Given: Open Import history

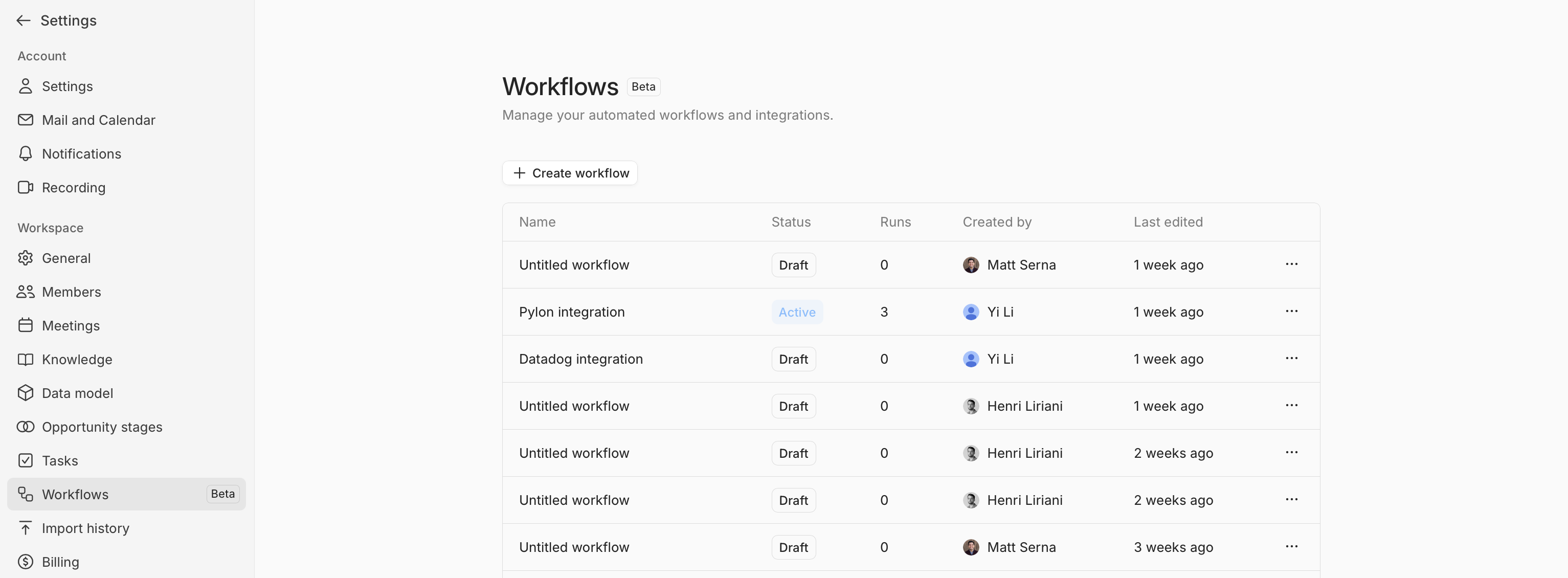Looking at the screenshot, I should 127,528.
